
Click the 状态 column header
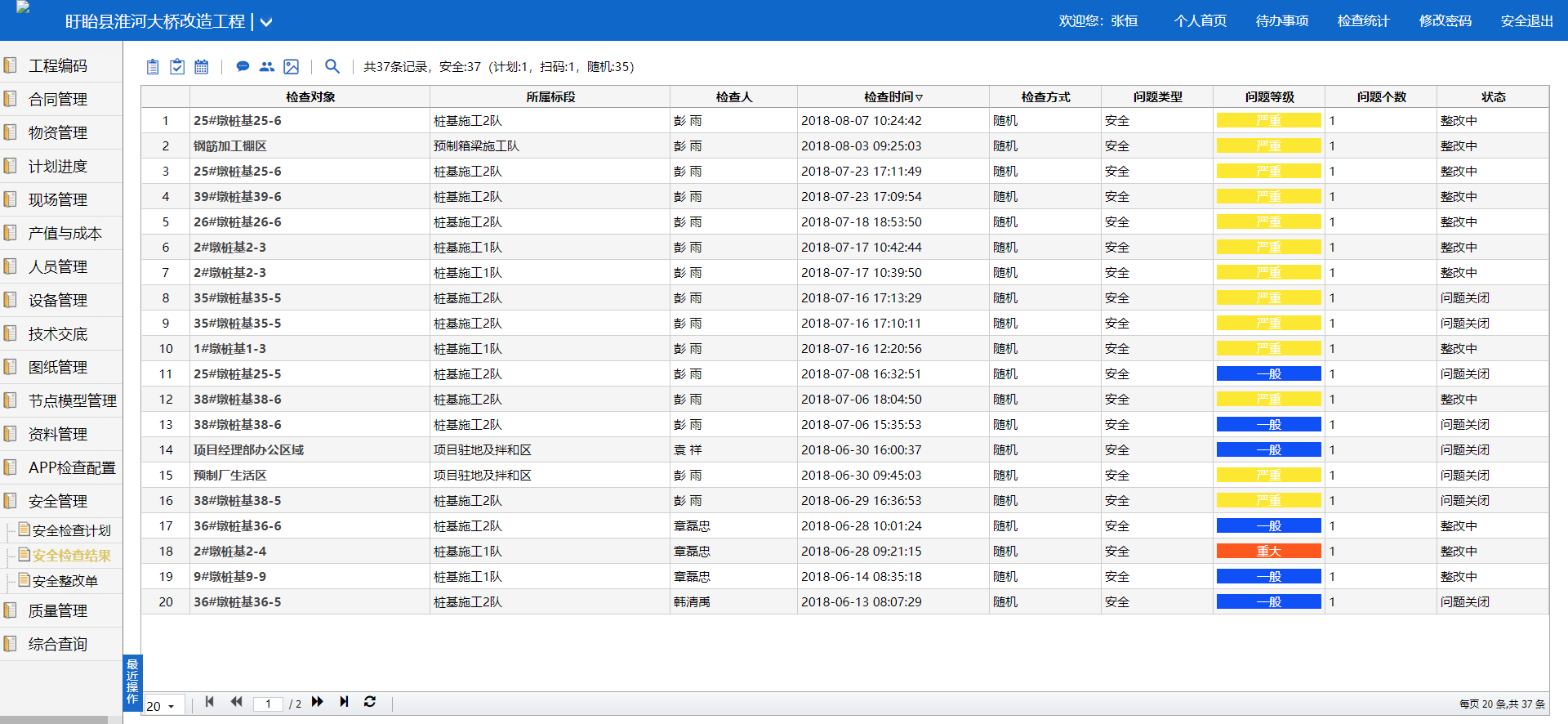click(x=1493, y=96)
